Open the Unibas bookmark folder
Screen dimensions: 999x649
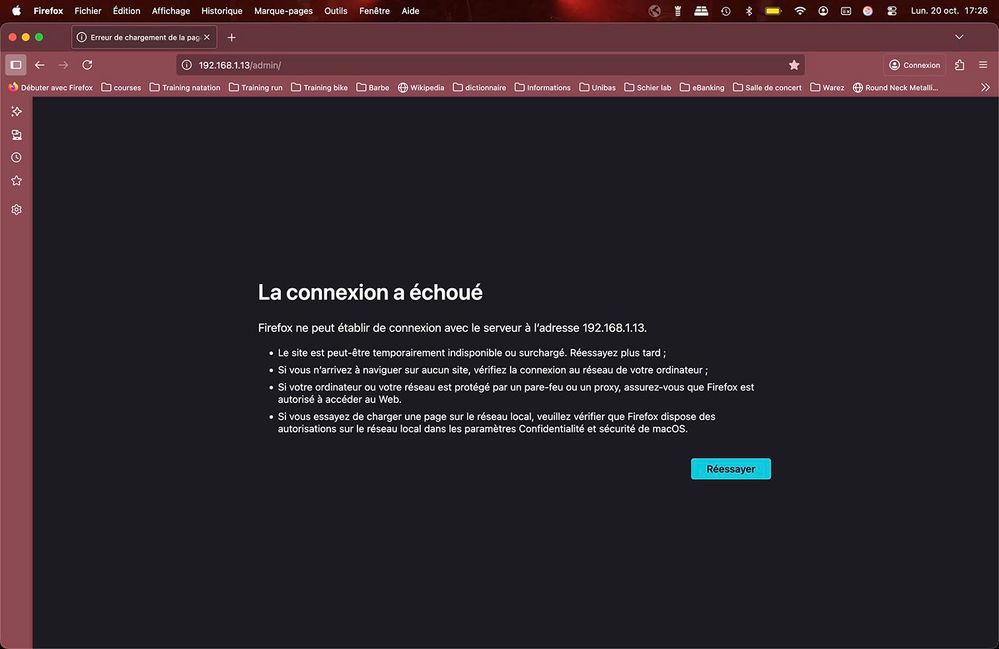pyautogui.click(x=597, y=87)
